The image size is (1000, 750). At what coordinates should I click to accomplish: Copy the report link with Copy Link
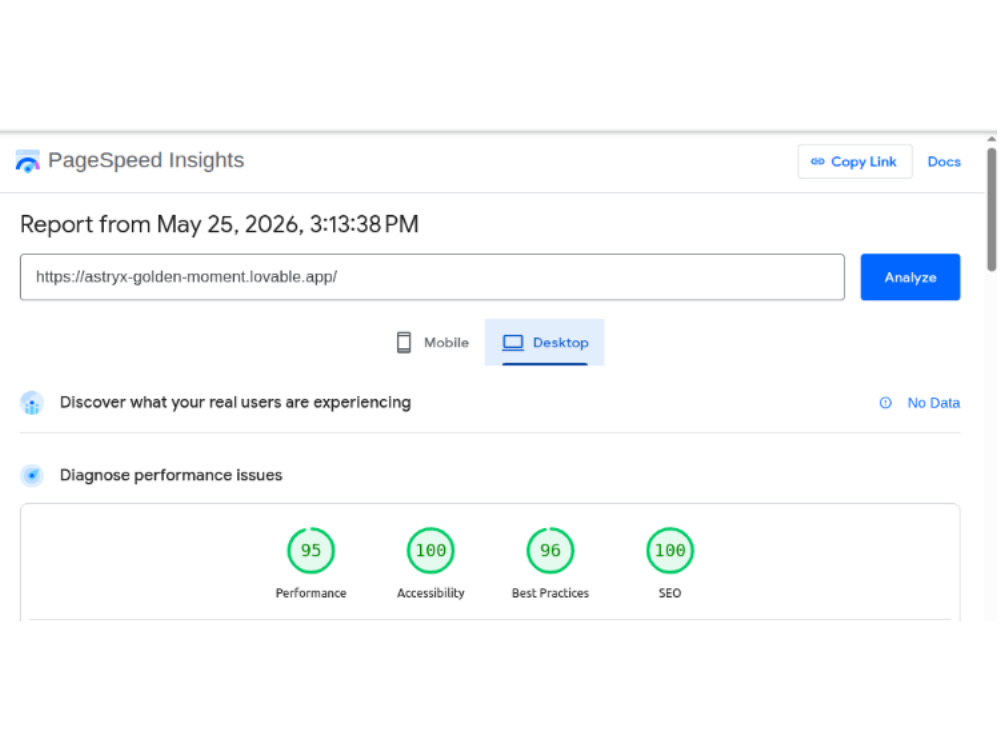coord(854,161)
